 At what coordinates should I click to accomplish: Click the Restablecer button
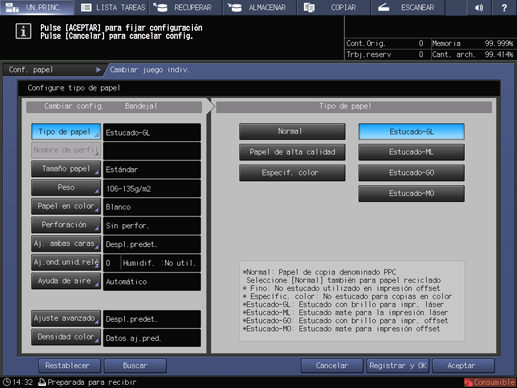[69, 366]
